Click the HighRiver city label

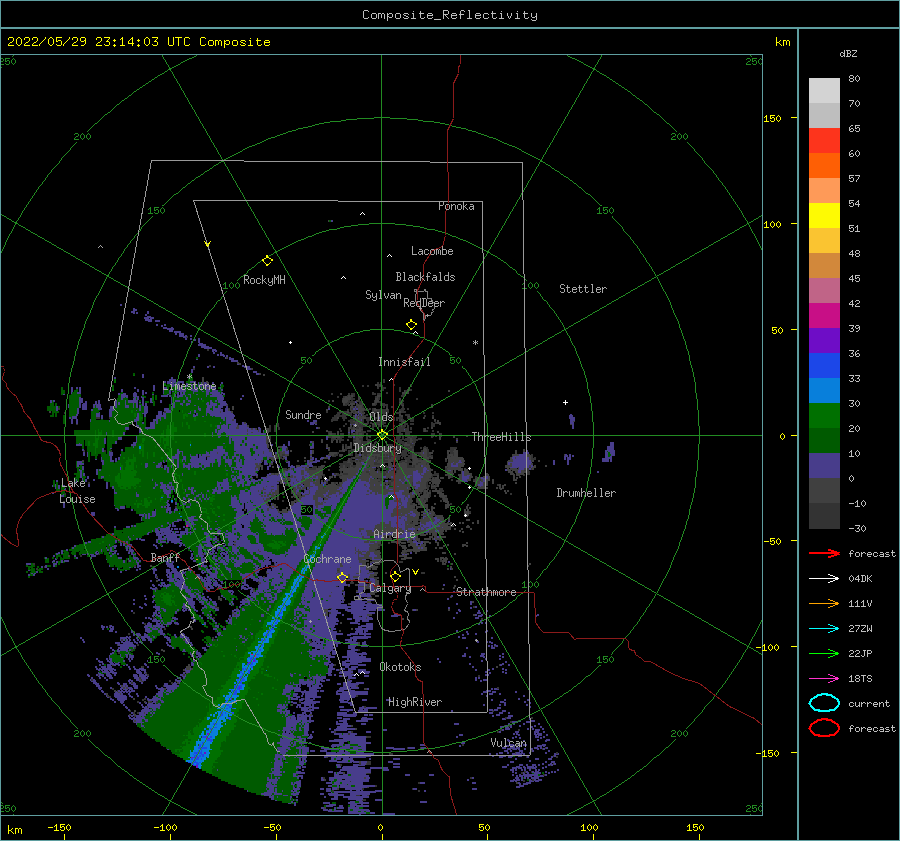[414, 702]
